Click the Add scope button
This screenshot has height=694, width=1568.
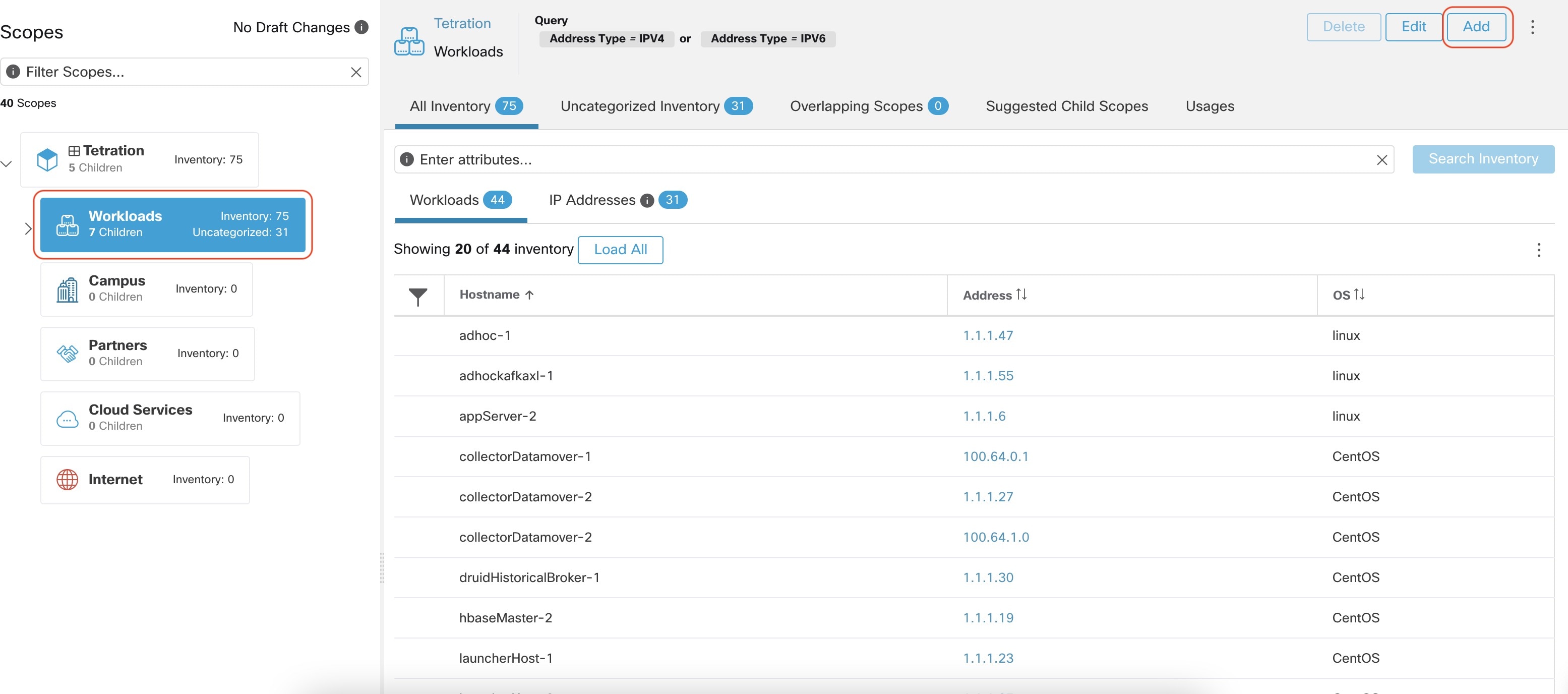1476,27
